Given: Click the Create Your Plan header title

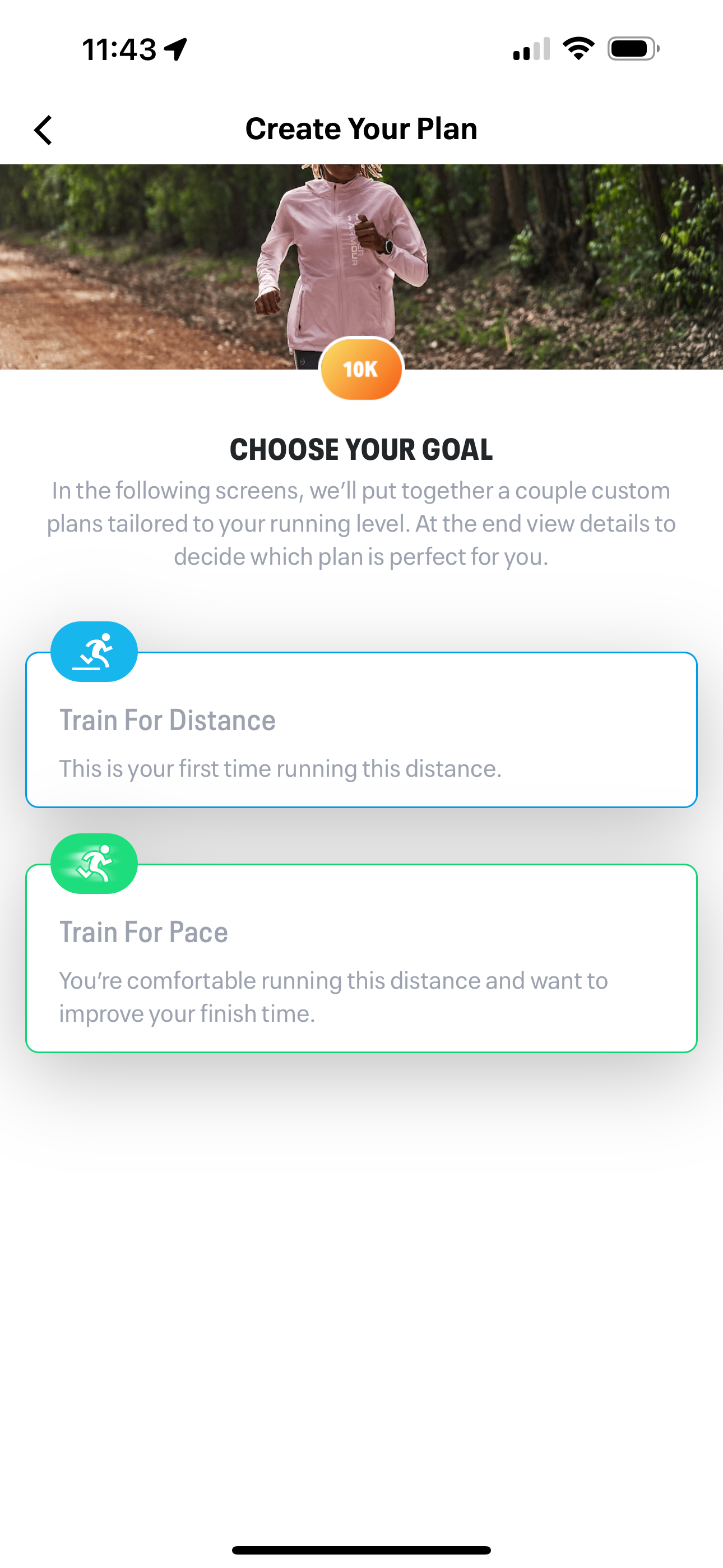Looking at the screenshot, I should [361, 129].
